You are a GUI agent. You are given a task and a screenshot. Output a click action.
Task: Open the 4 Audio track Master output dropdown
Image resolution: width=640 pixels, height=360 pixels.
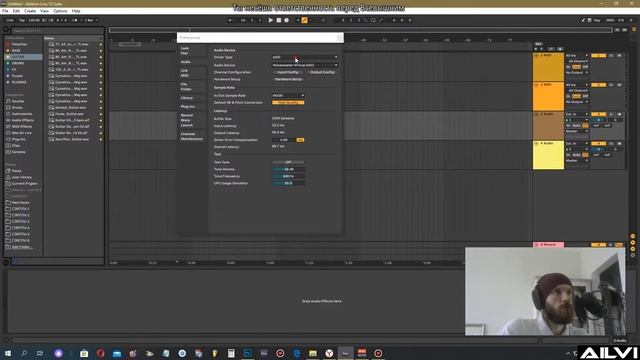577,161
